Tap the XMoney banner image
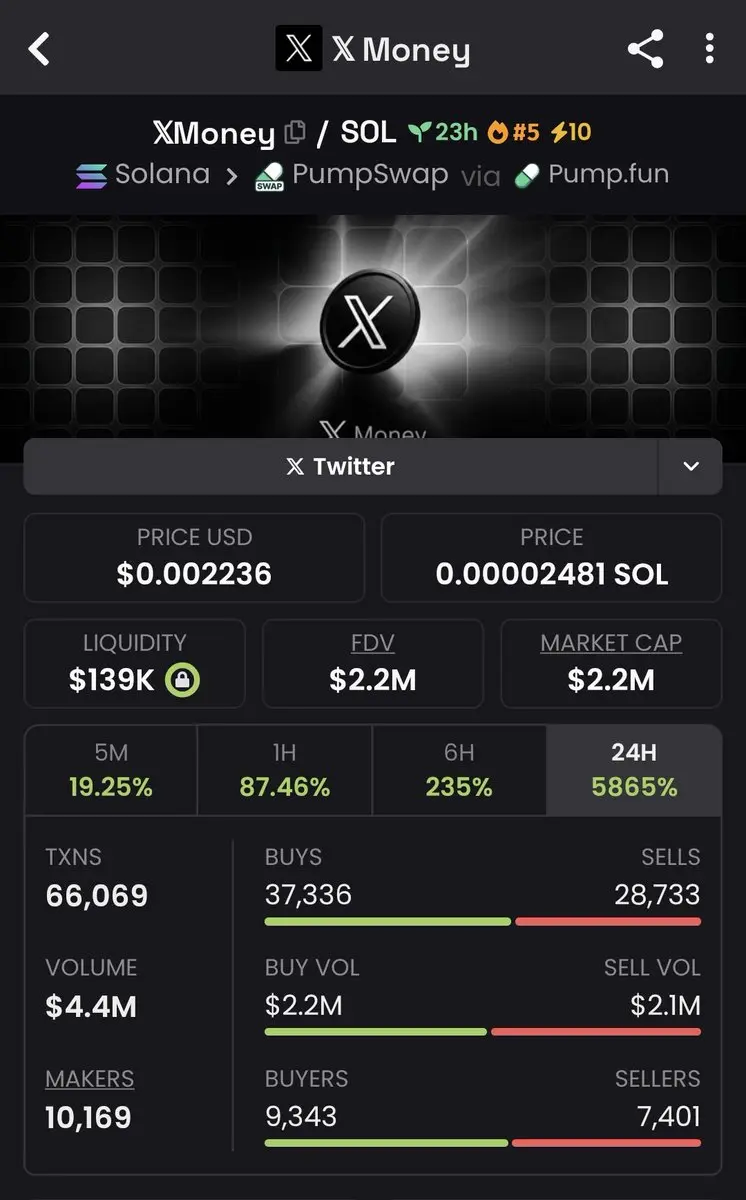 tap(372, 325)
